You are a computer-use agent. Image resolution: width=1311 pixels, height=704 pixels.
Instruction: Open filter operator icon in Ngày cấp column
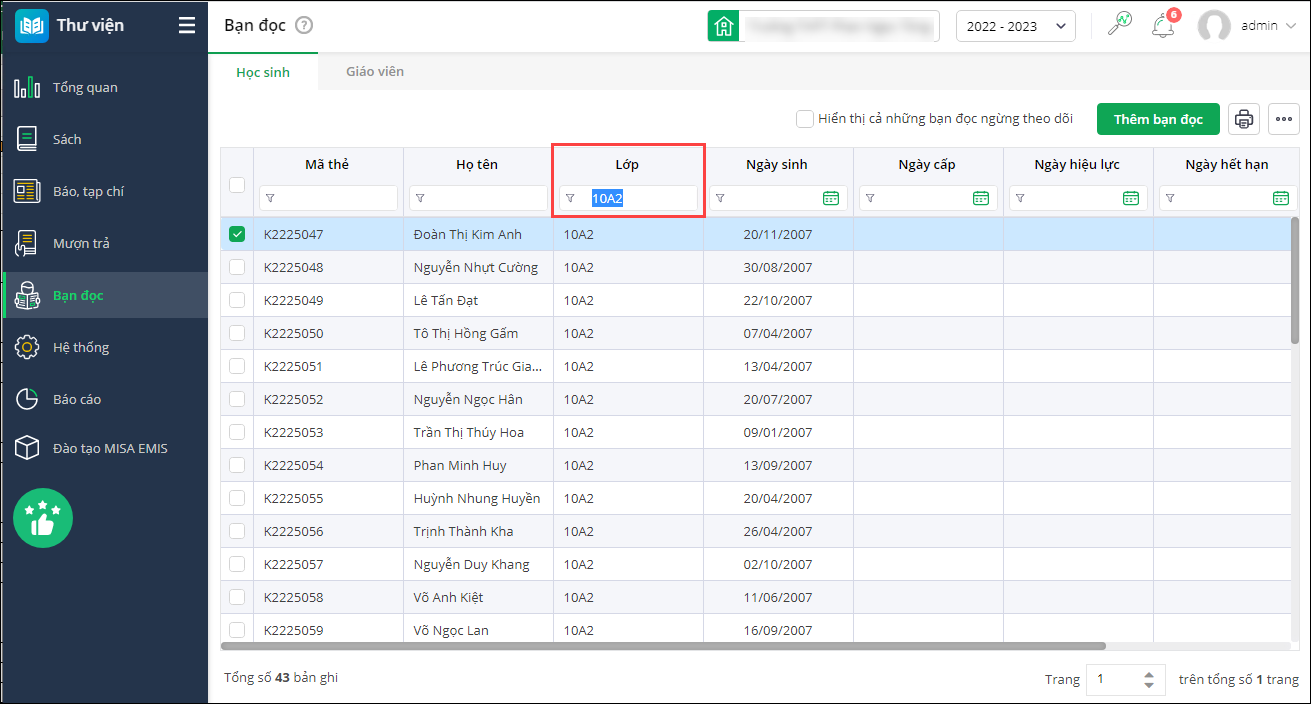tap(870, 198)
